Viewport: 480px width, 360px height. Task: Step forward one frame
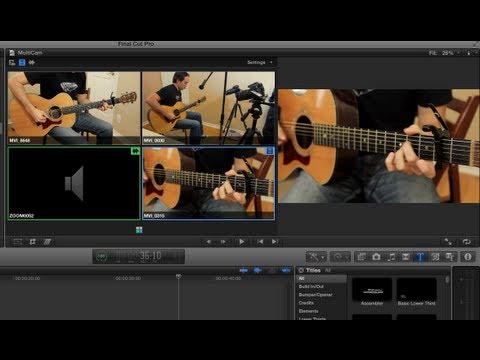[x=223, y=242]
